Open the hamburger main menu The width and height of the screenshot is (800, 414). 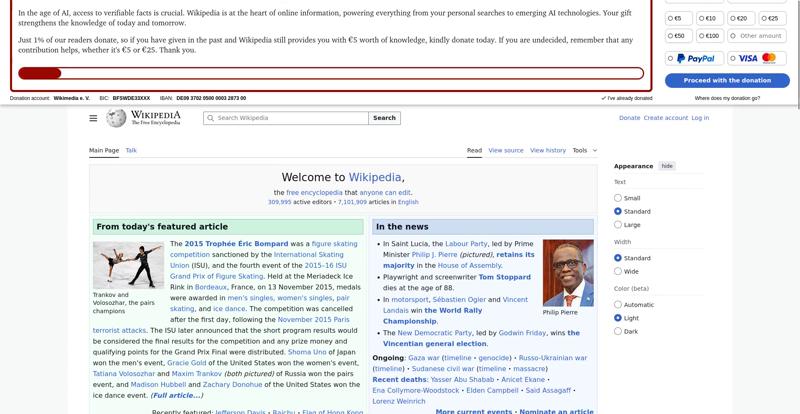click(93, 118)
